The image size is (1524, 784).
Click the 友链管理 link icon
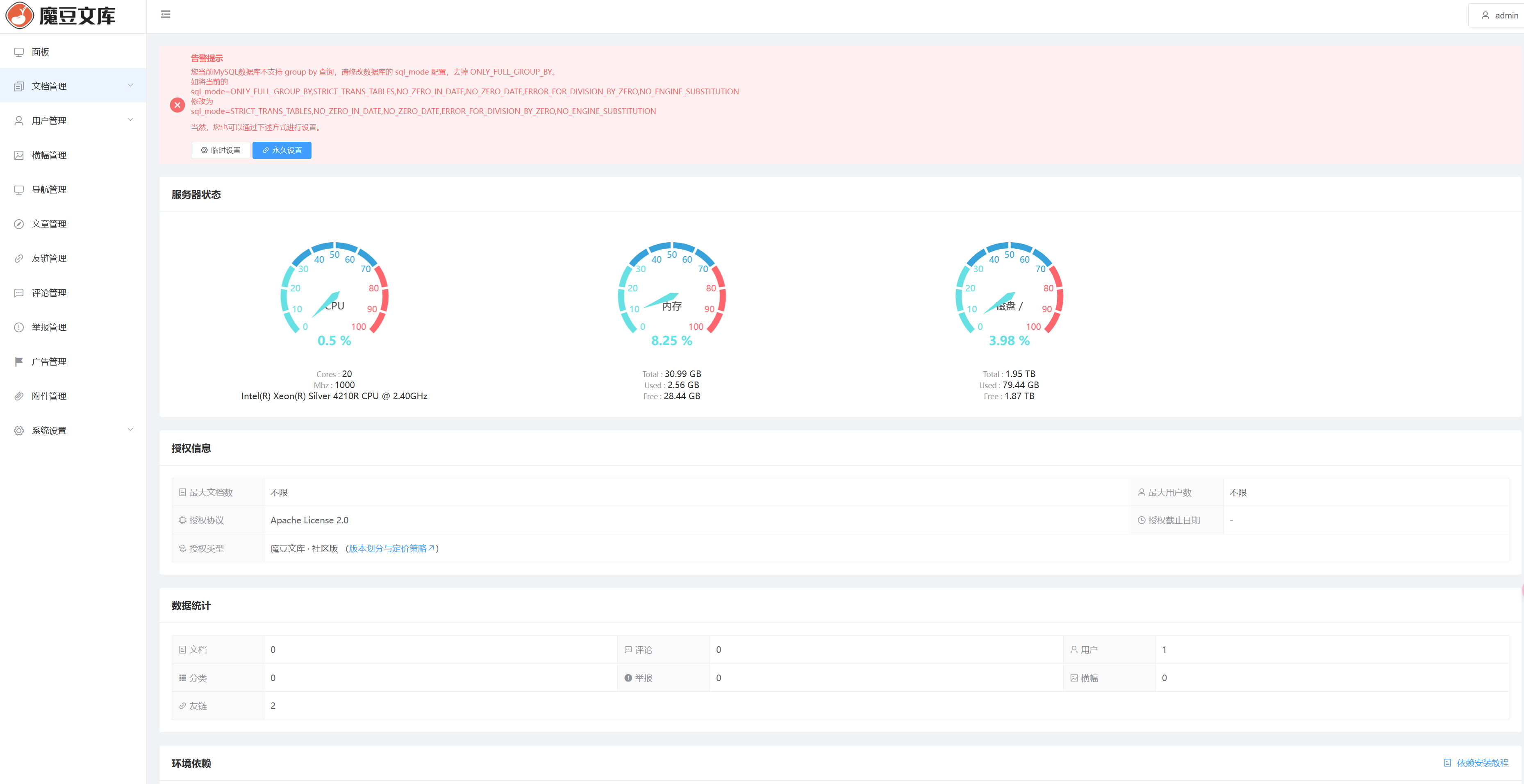click(19, 259)
